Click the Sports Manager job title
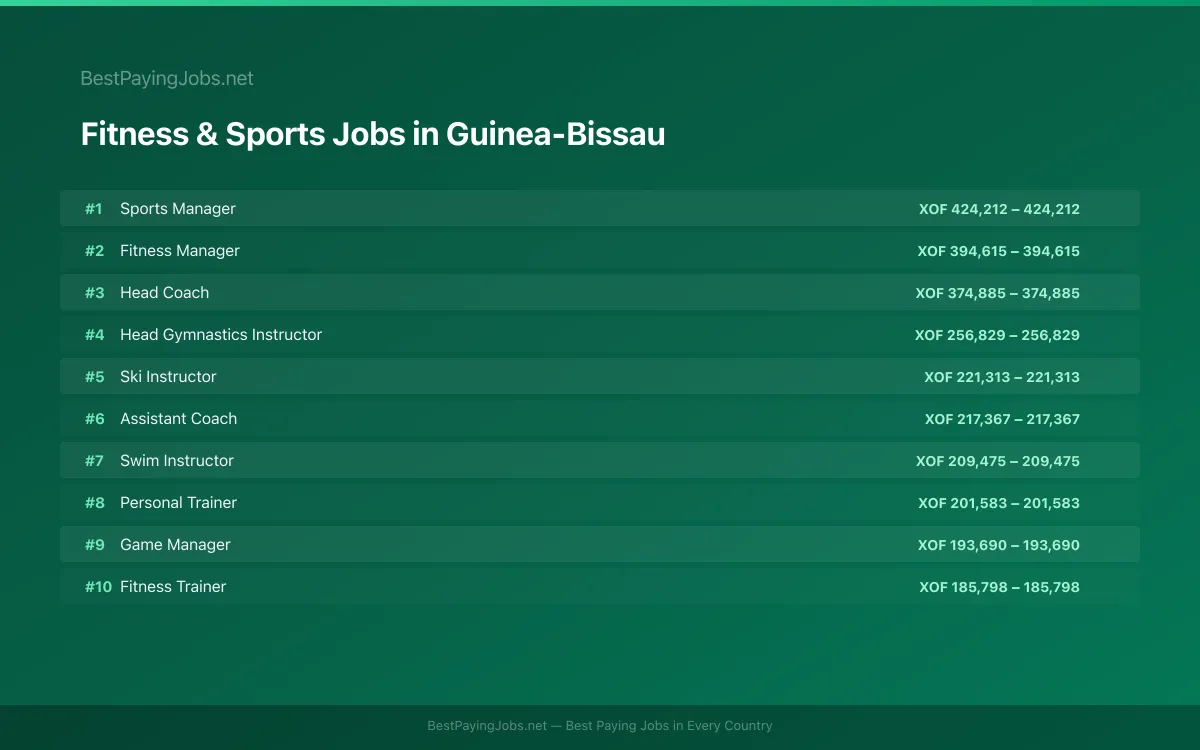The image size is (1200, 750). (178, 209)
